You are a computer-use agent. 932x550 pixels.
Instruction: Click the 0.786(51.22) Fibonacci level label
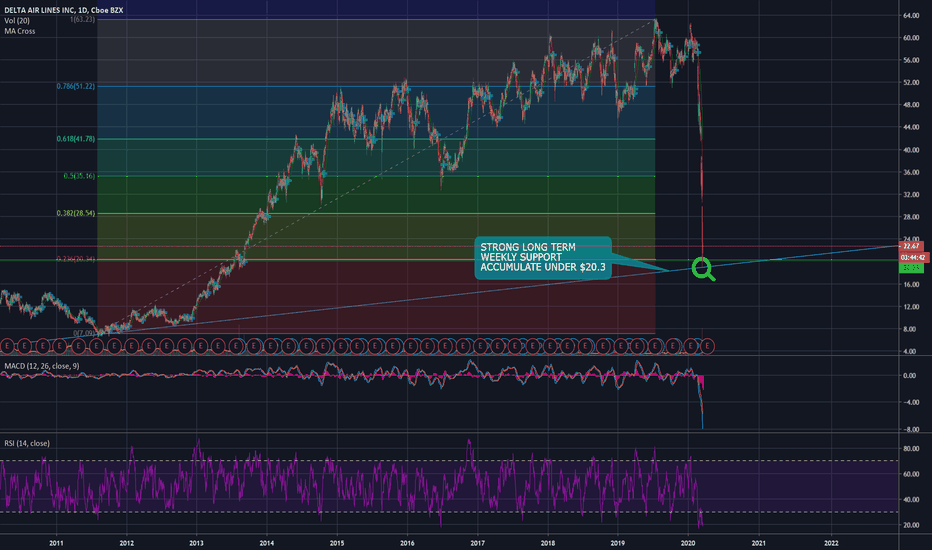[75, 86]
